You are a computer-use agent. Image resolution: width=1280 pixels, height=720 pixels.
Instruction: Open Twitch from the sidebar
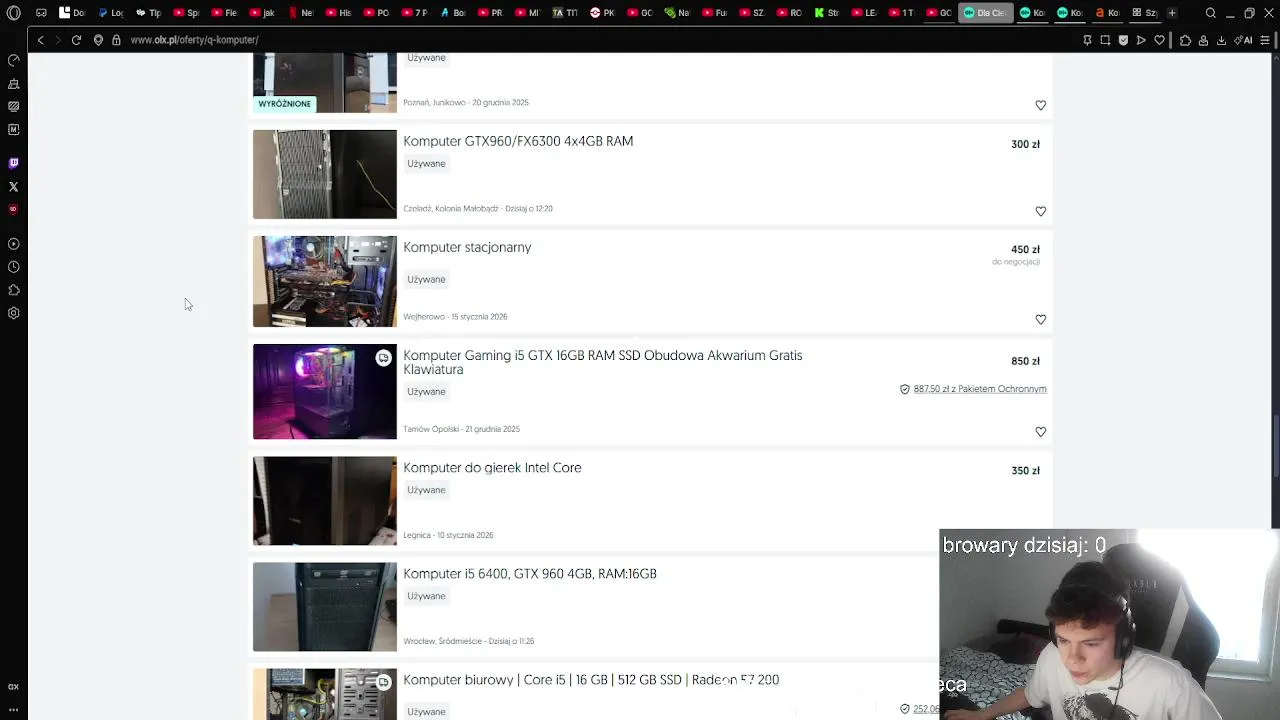pos(13,163)
